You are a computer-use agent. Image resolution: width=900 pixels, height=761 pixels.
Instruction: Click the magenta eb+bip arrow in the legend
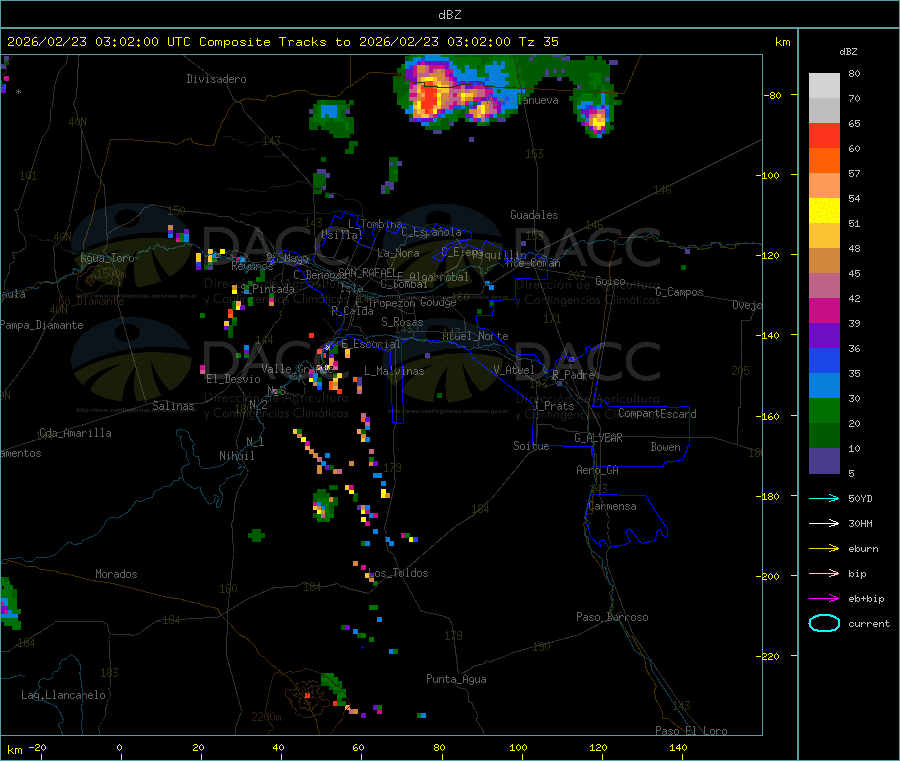tap(824, 599)
